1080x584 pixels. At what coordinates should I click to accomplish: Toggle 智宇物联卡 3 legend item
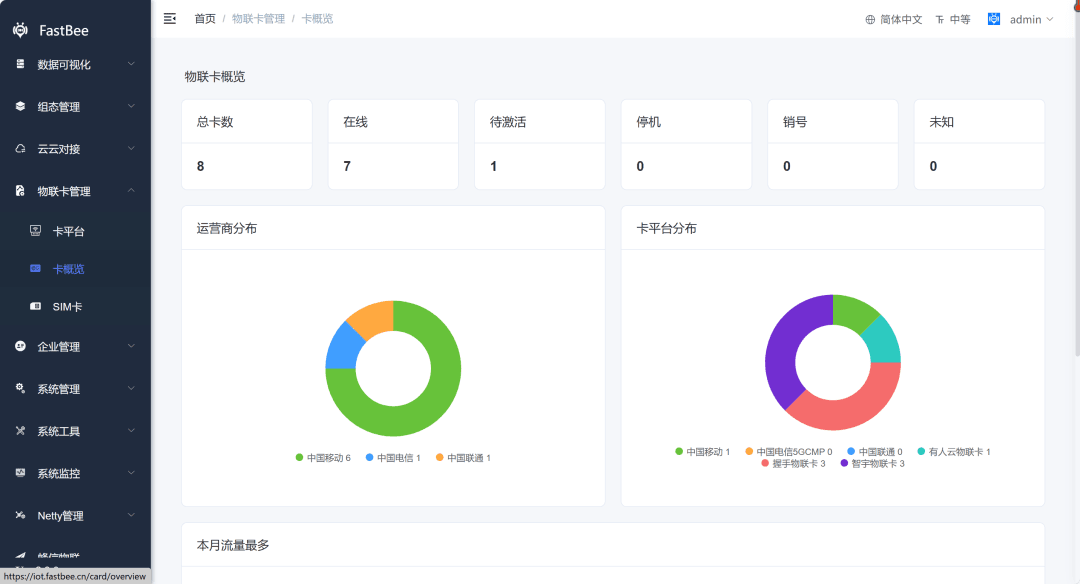pos(872,463)
